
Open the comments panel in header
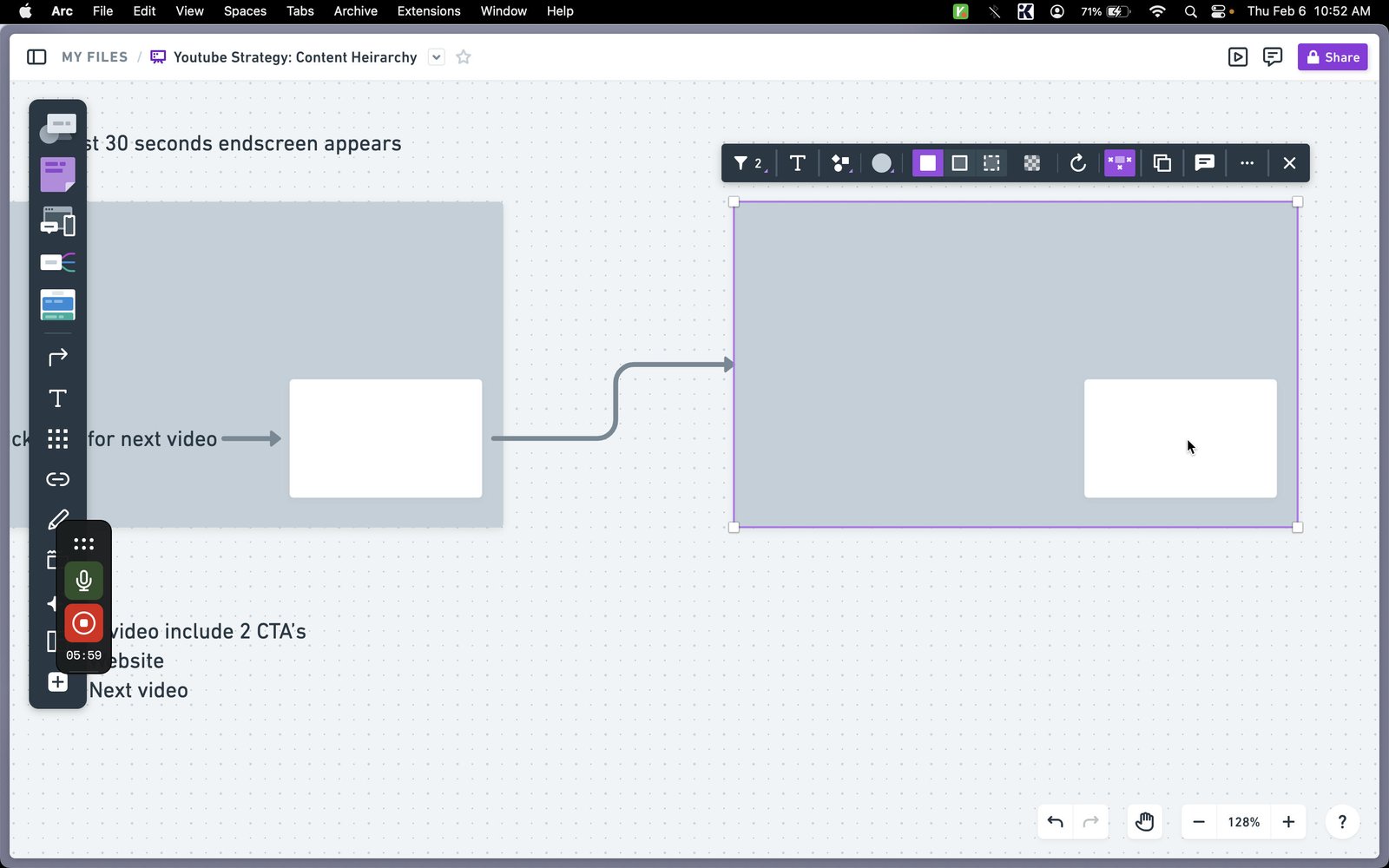1273,57
